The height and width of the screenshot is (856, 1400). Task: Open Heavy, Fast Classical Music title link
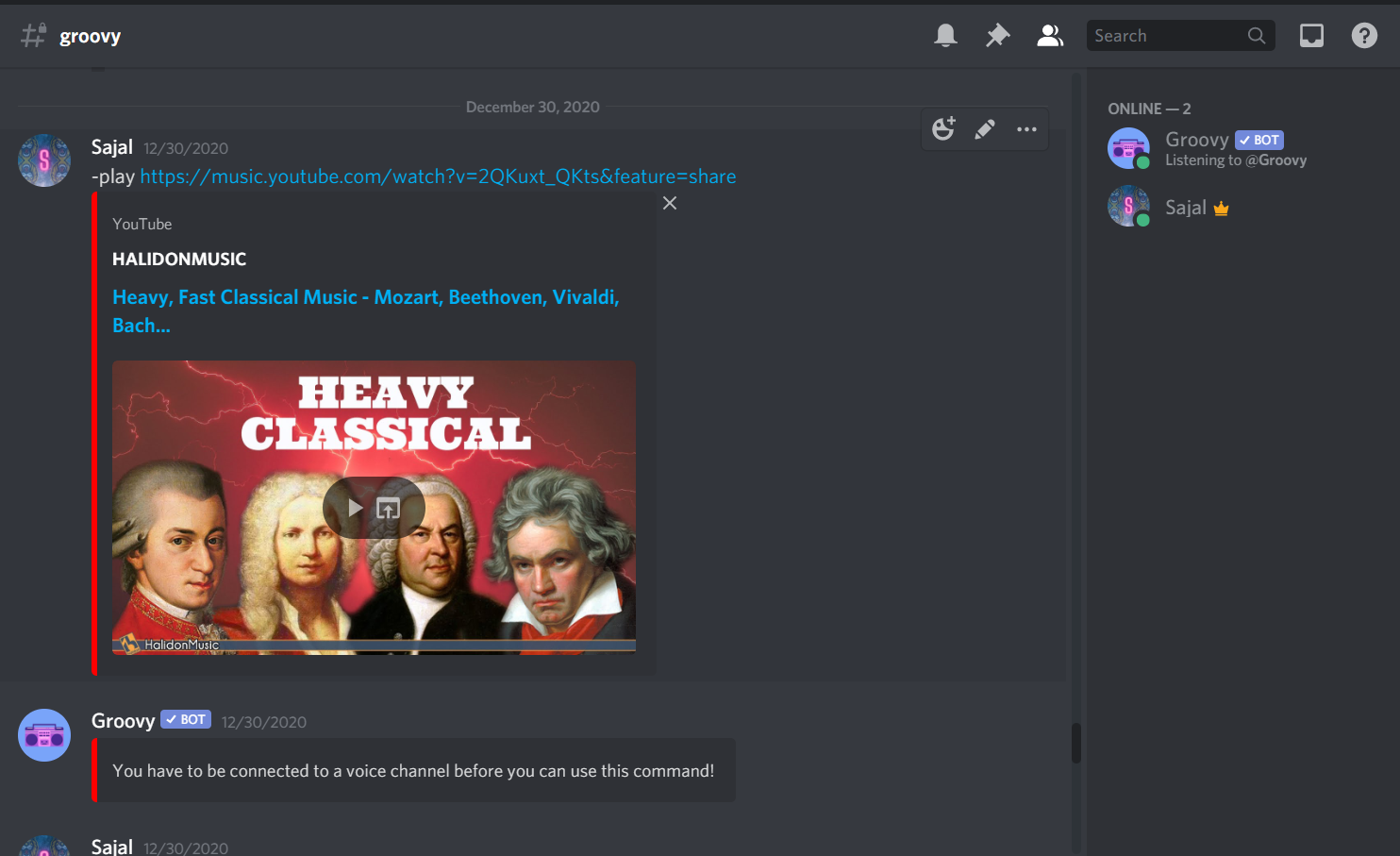[x=366, y=311]
